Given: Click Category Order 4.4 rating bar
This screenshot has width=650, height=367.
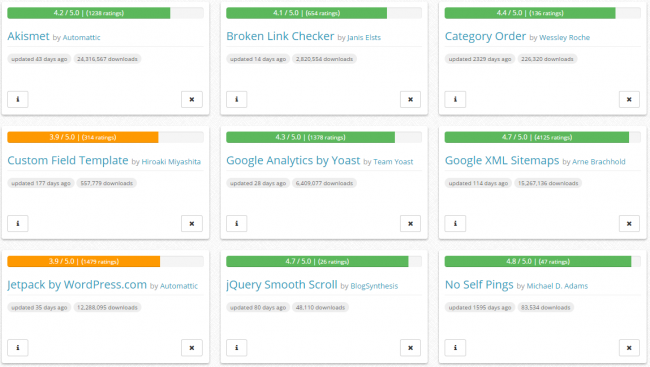Looking at the screenshot, I should [543, 13].
